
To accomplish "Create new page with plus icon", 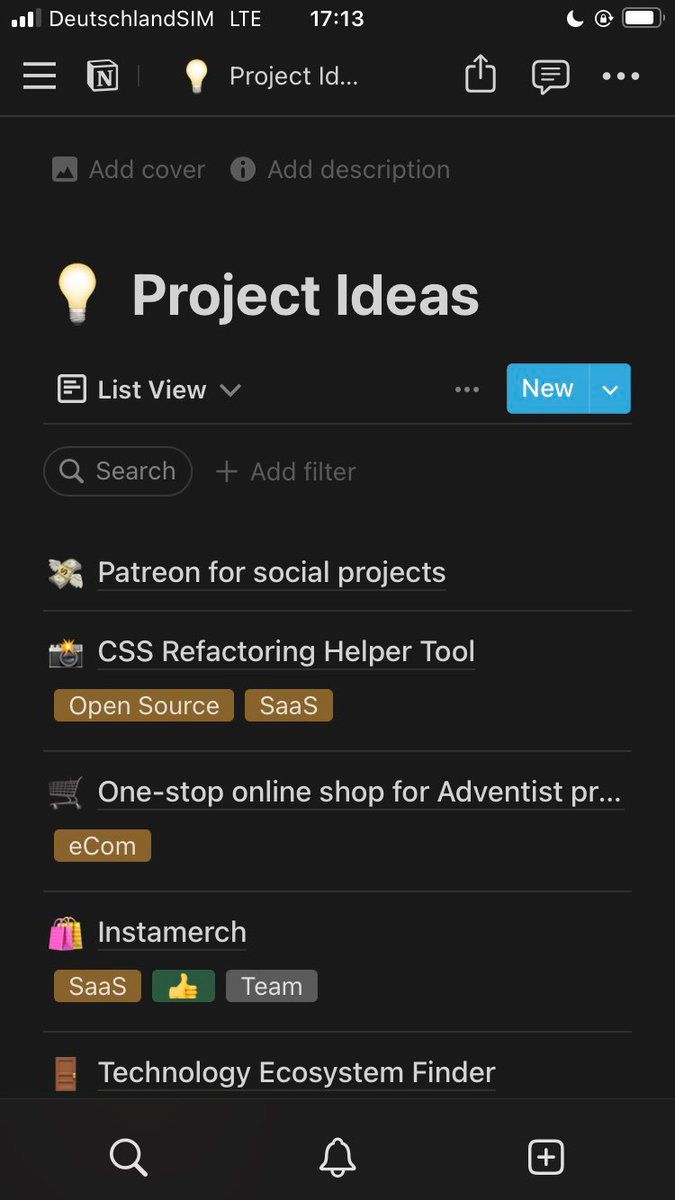I will tap(546, 1157).
